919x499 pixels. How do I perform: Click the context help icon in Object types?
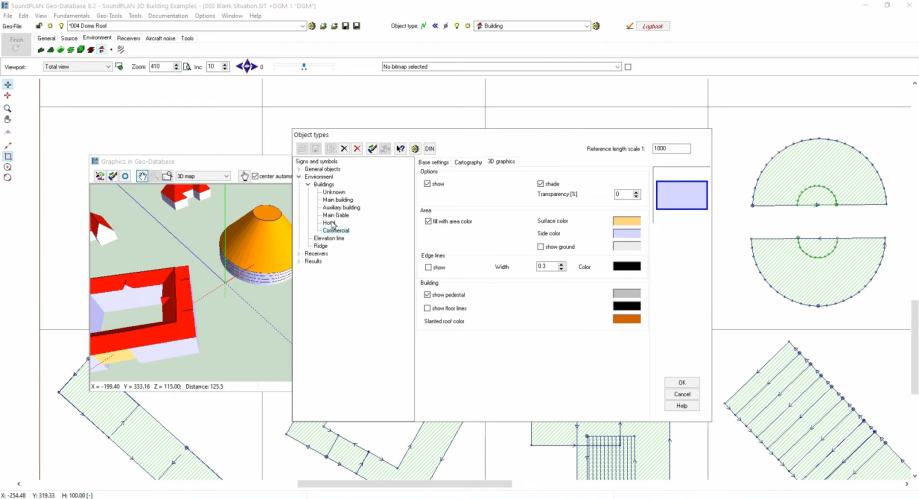pyautogui.click(x=400, y=148)
